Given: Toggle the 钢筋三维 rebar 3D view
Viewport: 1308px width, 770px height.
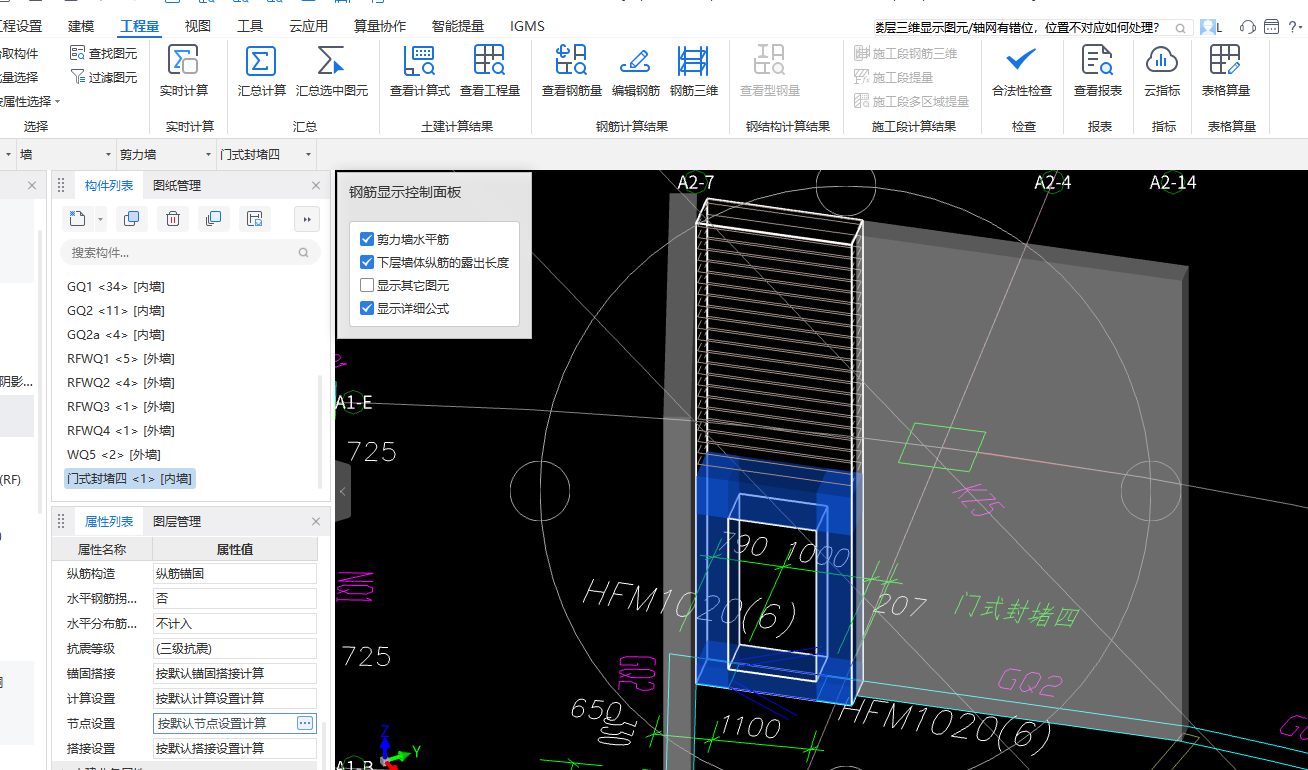Looking at the screenshot, I should click(694, 71).
